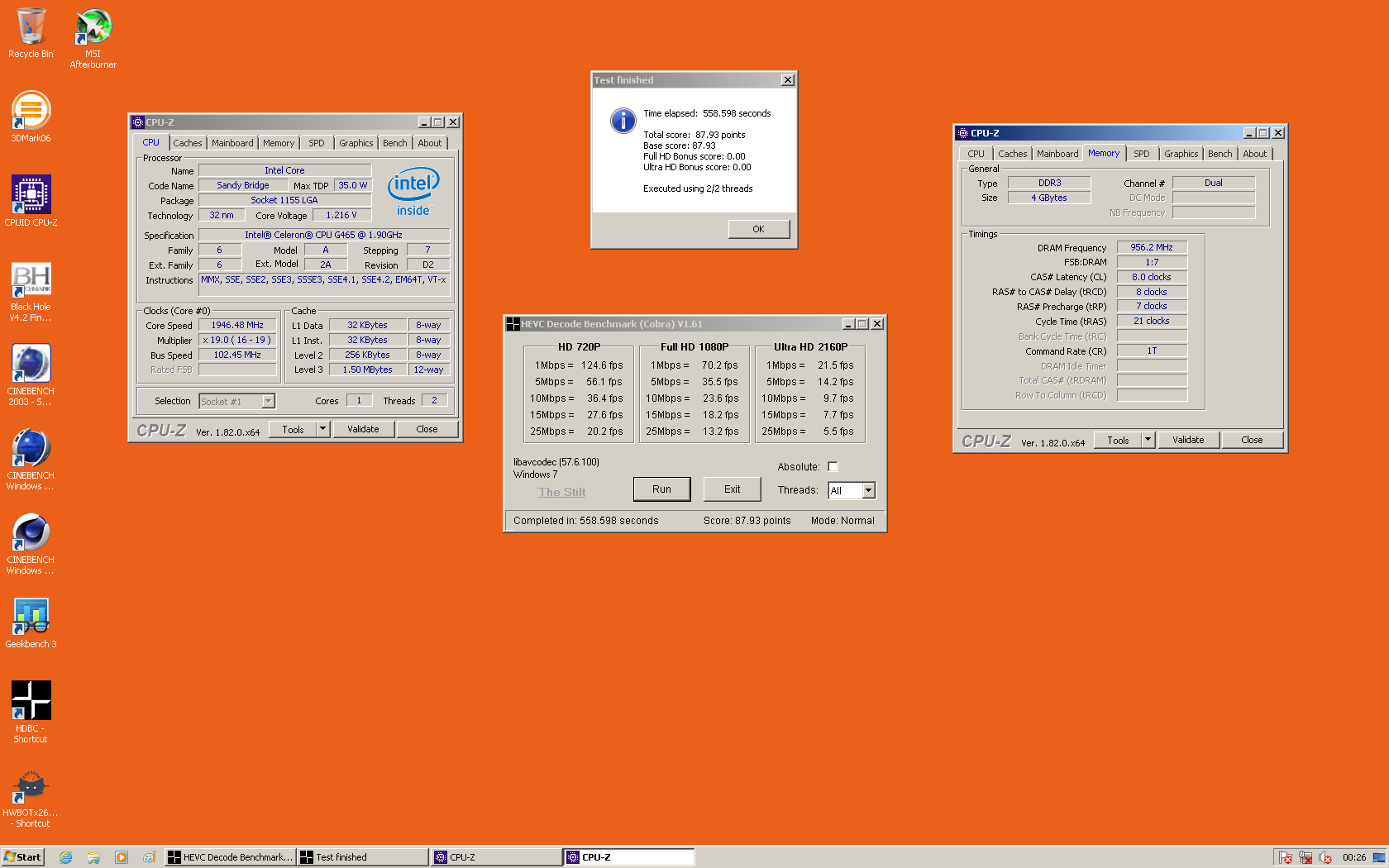
Task: Click Tools button in left CPU-Z
Action: point(293,429)
